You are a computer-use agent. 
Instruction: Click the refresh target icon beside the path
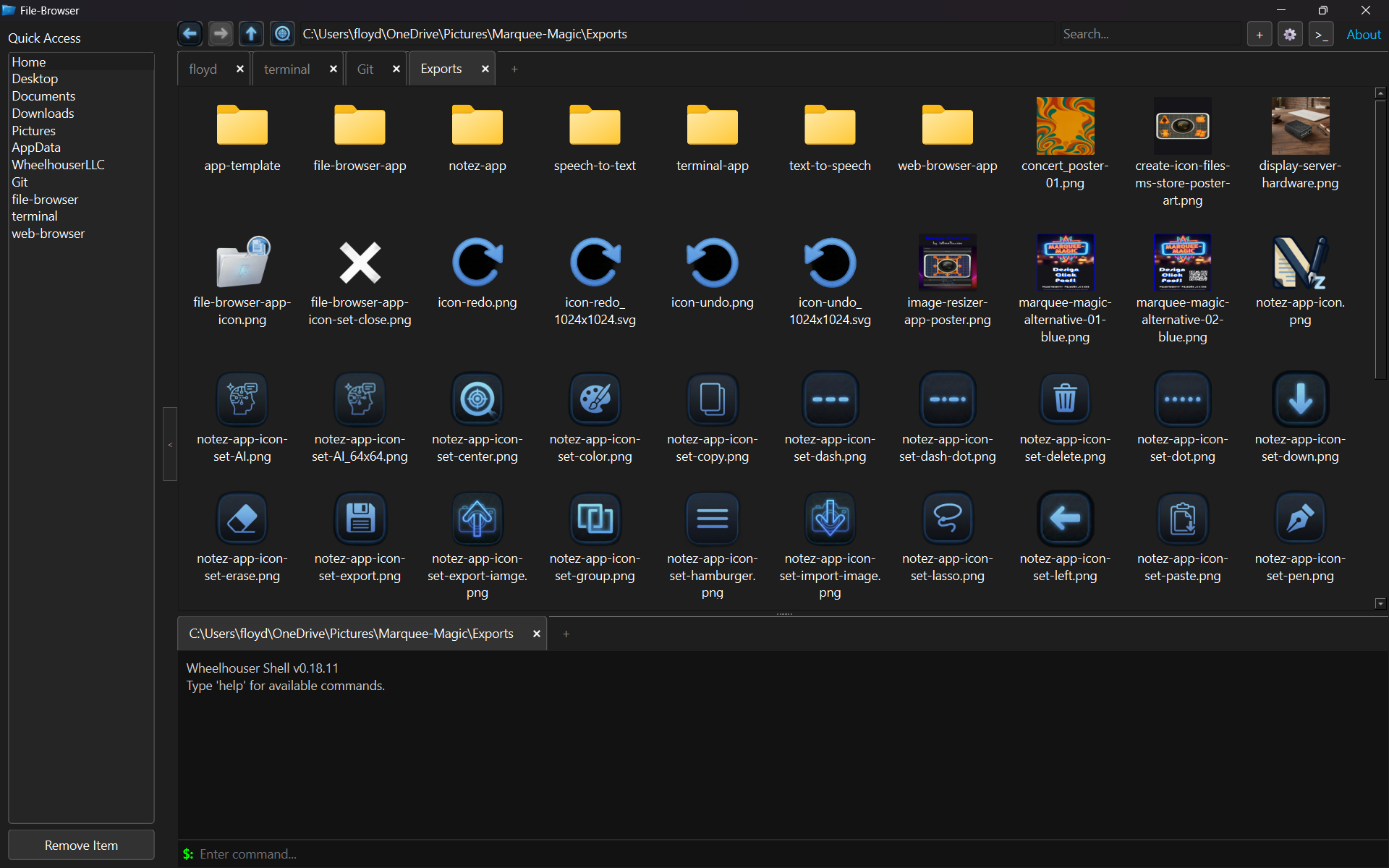282,34
